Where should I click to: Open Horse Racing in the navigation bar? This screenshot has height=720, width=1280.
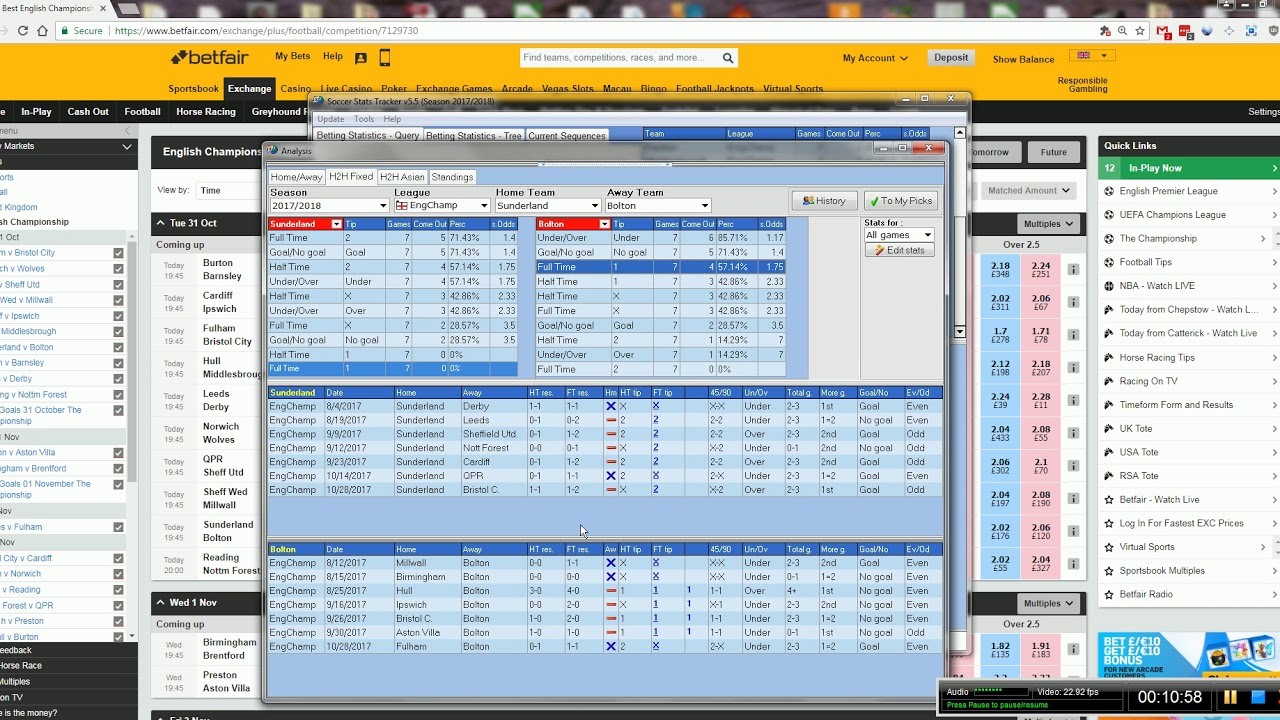tap(206, 112)
